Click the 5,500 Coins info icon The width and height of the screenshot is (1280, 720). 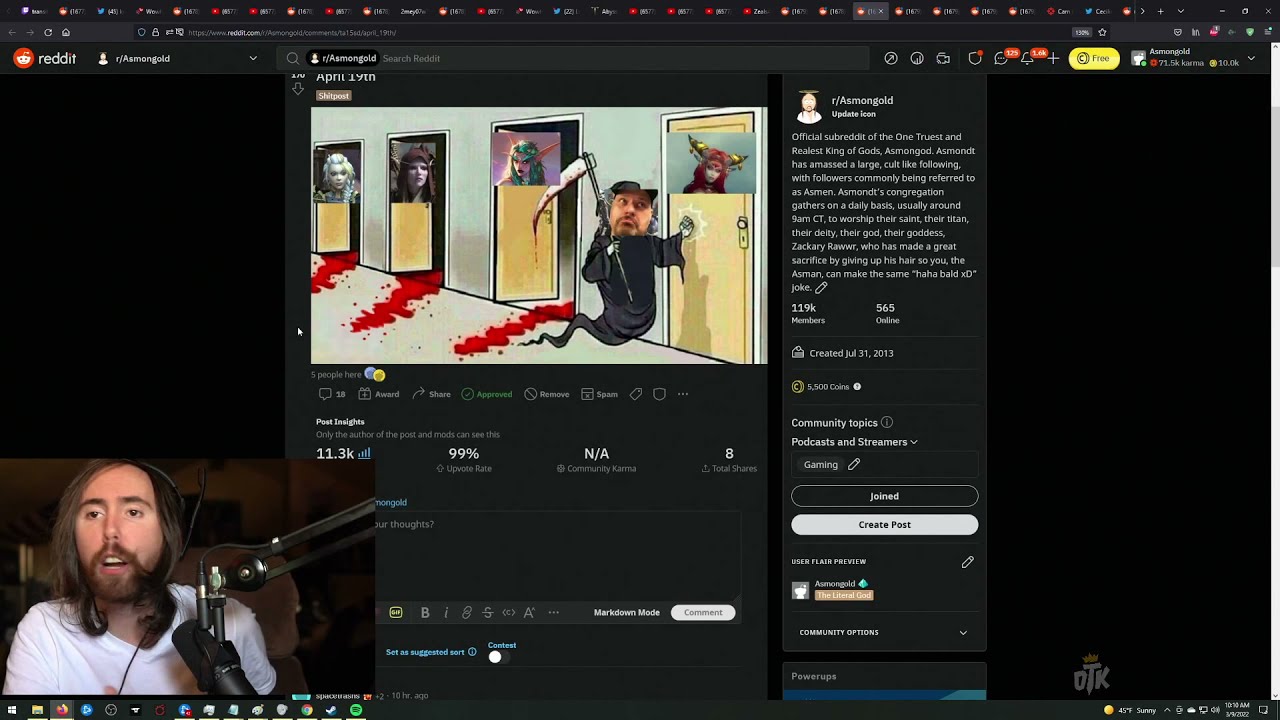[857, 387]
